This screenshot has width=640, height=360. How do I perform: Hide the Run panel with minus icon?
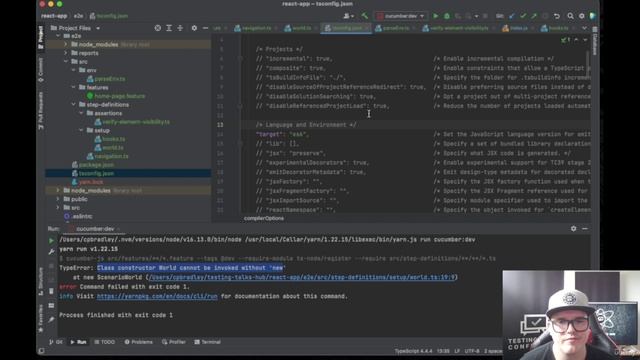pyautogui.click(x=585, y=229)
